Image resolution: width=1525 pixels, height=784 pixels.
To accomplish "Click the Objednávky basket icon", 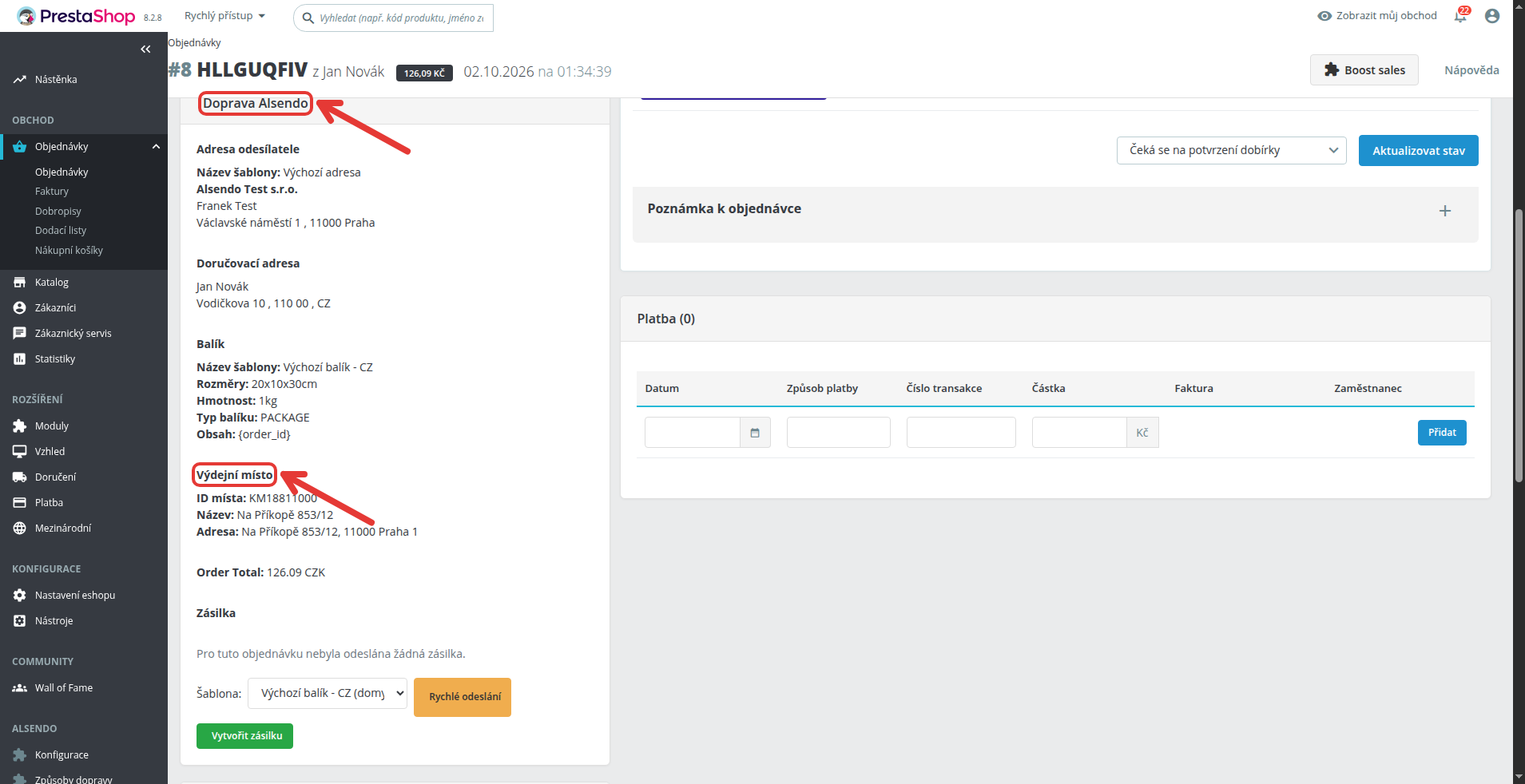I will [19, 147].
